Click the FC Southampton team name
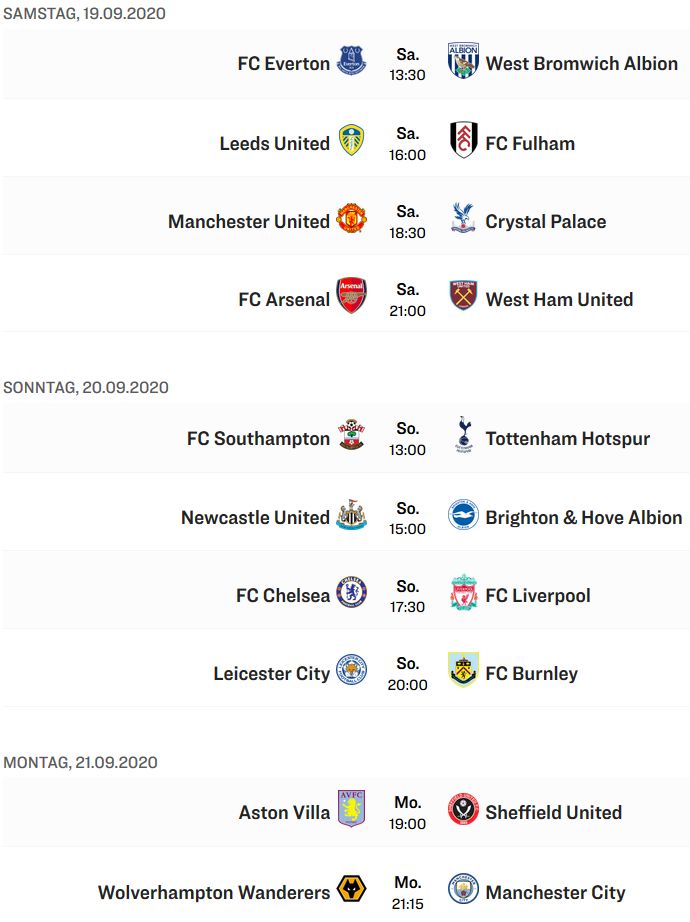 [258, 439]
